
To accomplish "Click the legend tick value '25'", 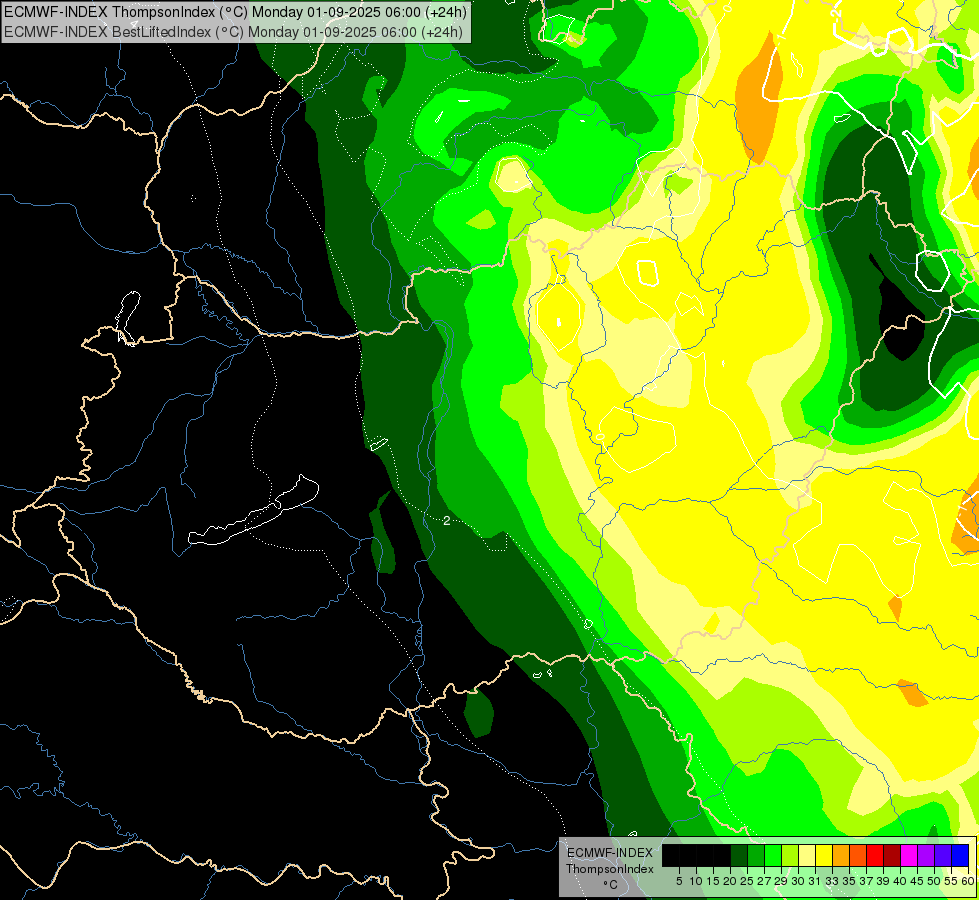I will pos(747,881).
